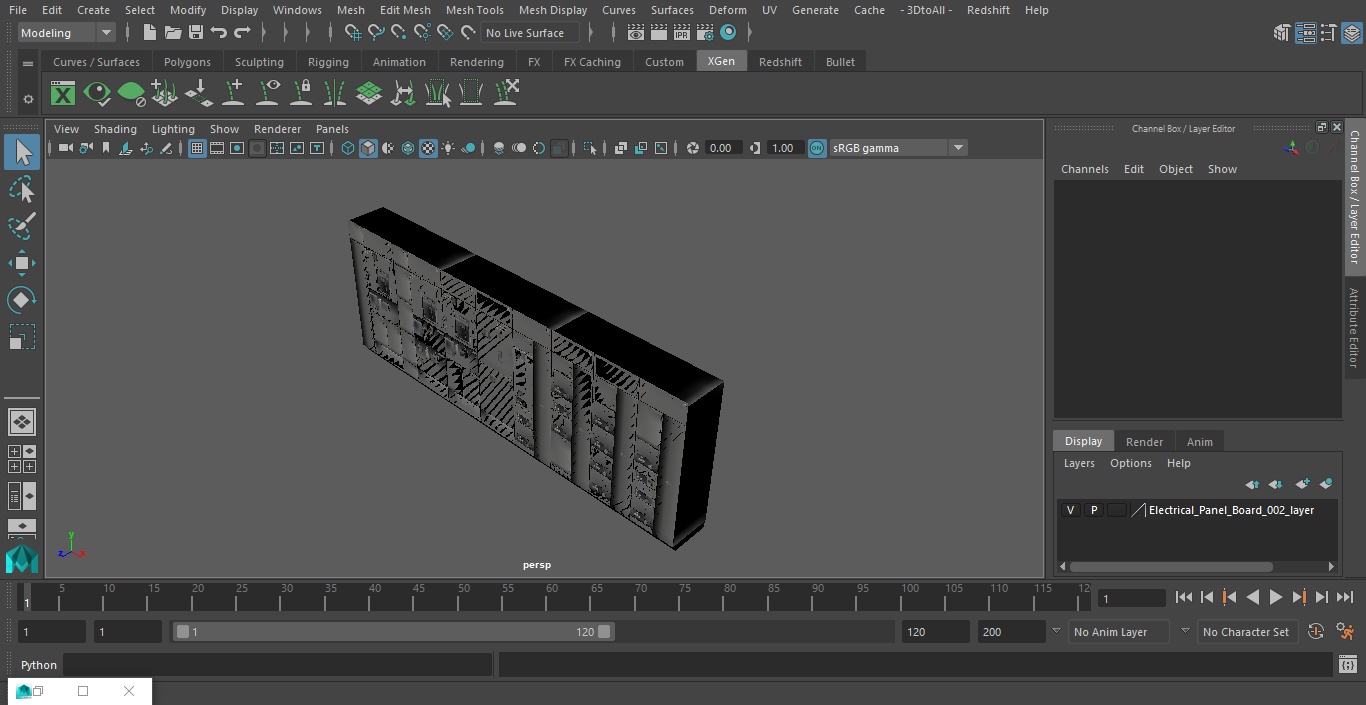Activate the Move tool

[x=22, y=263]
